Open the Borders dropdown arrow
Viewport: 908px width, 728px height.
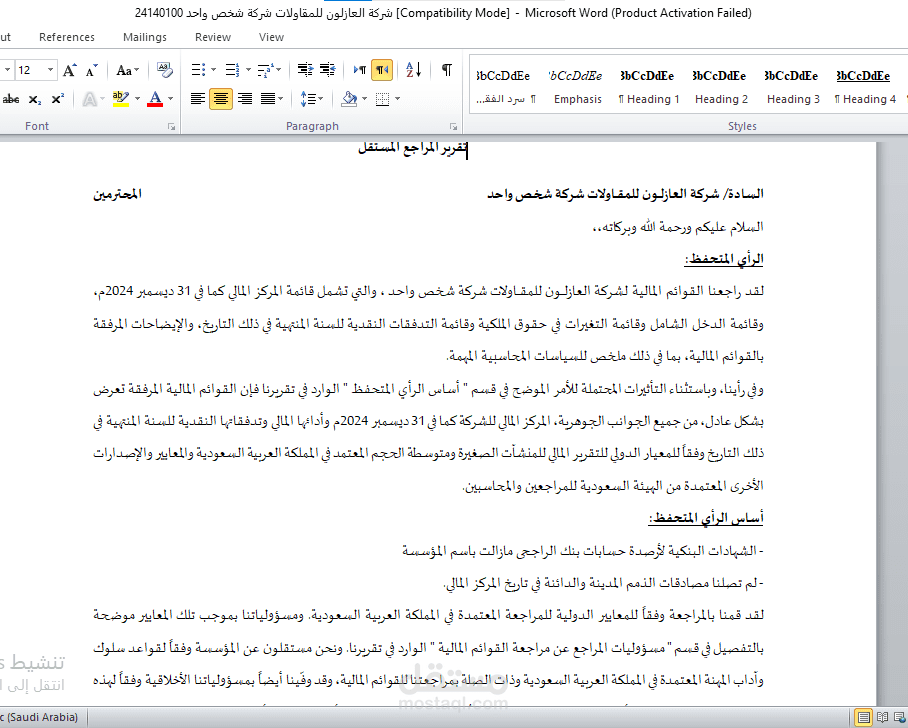[x=397, y=99]
